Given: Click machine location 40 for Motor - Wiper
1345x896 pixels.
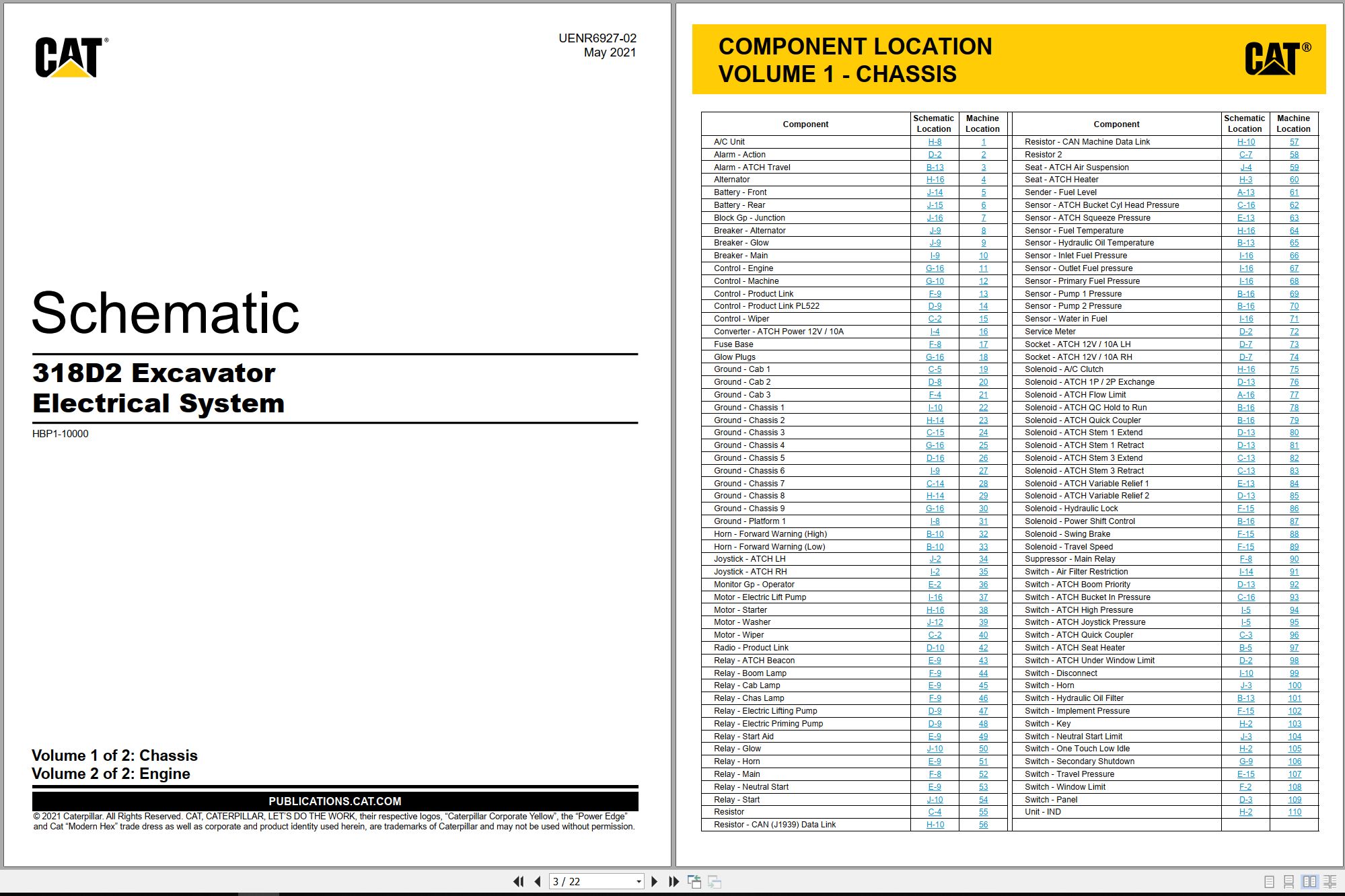Looking at the screenshot, I should coord(983,635).
